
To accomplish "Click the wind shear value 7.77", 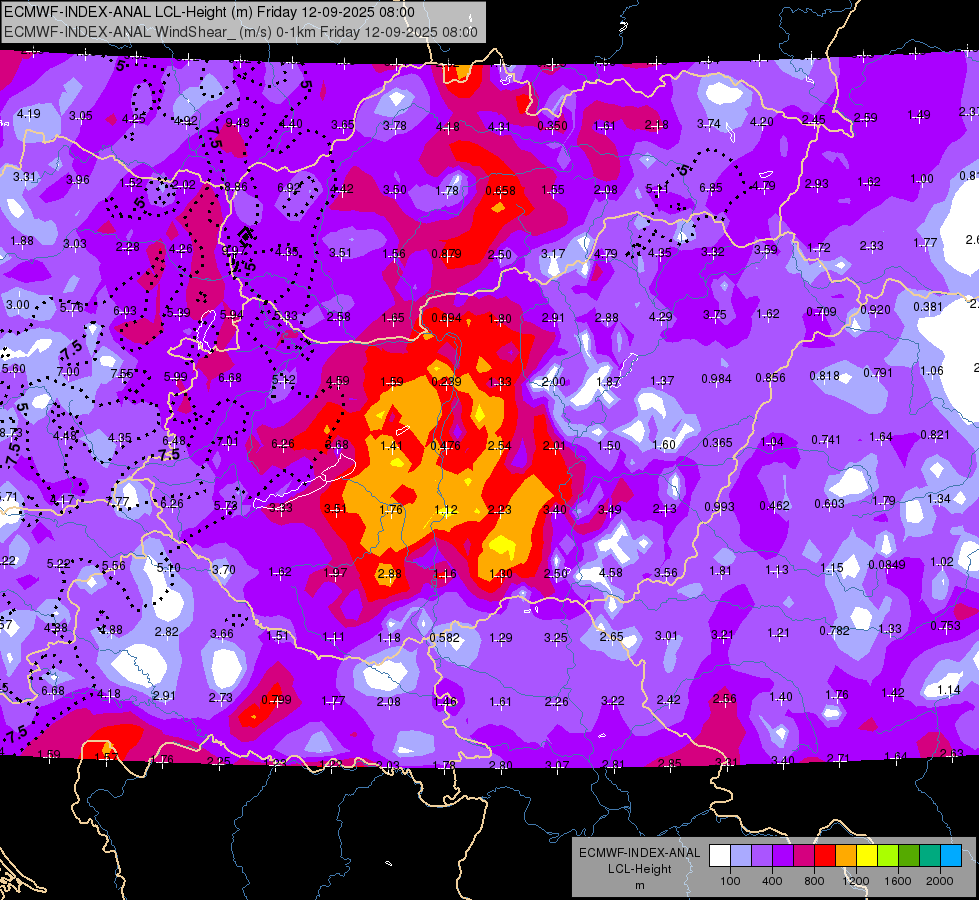I will coord(117,502).
